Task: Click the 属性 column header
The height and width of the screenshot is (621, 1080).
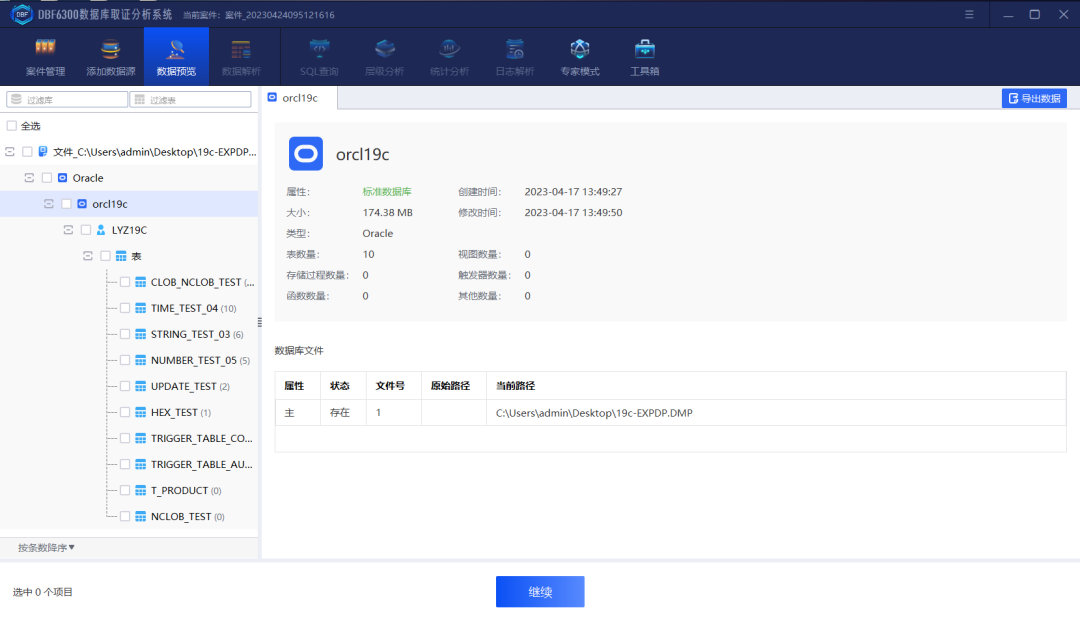Action: pyautogui.click(x=298, y=386)
